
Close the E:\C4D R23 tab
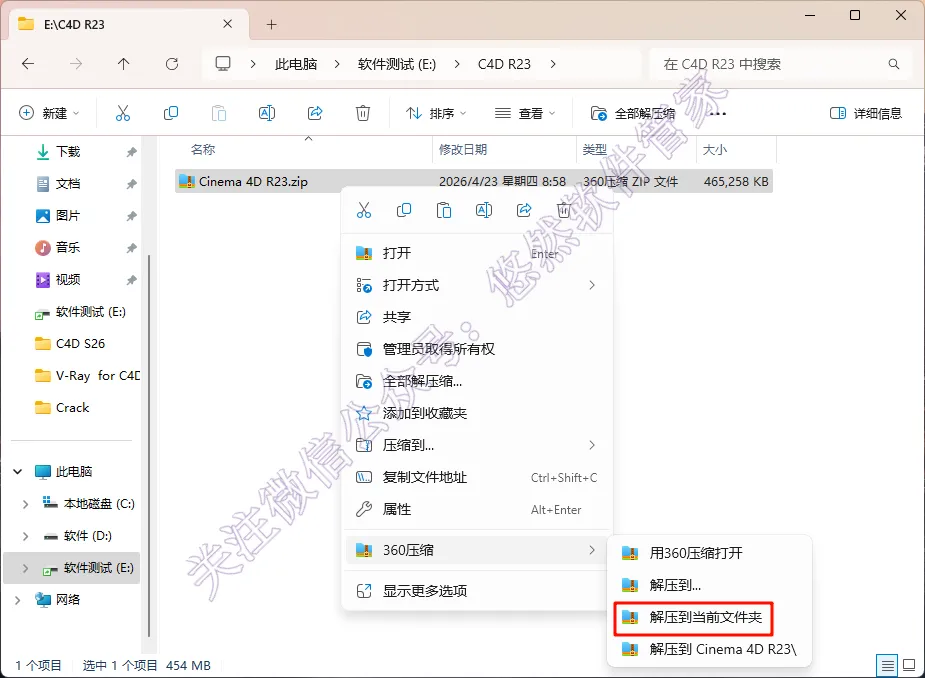click(227, 24)
